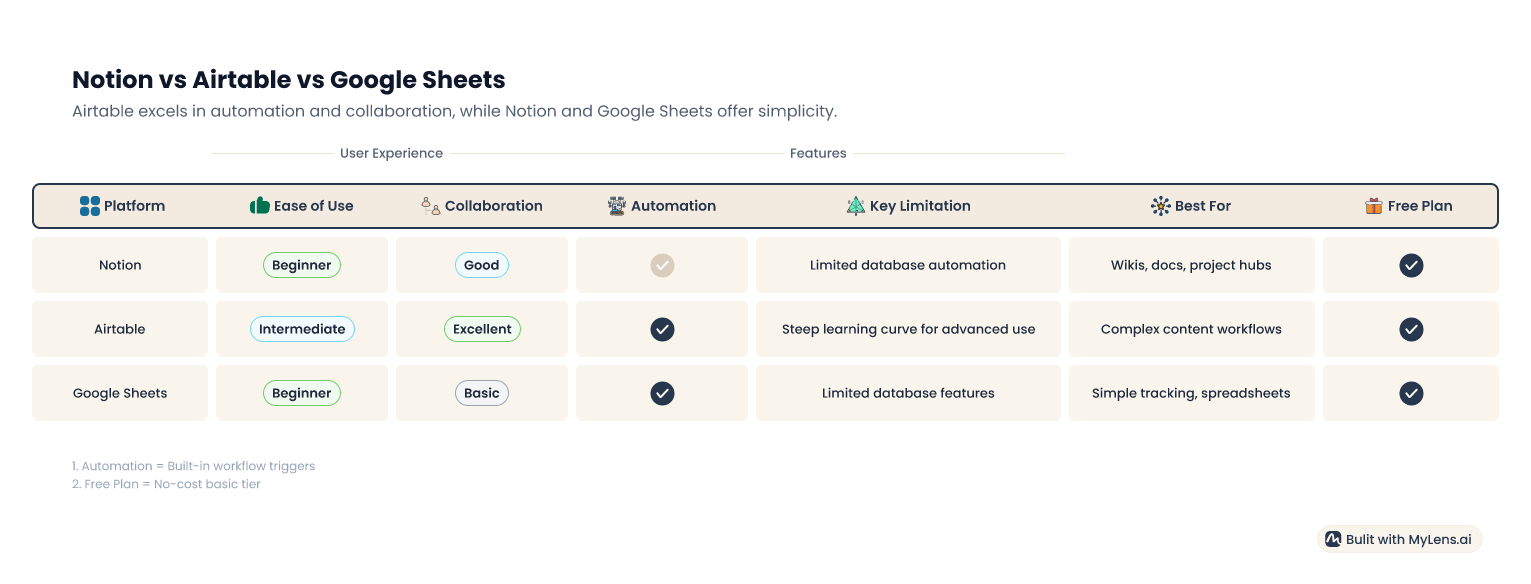Select the Best For column header
Screen dimensions: 1531x584
pyautogui.click(x=1191, y=206)
